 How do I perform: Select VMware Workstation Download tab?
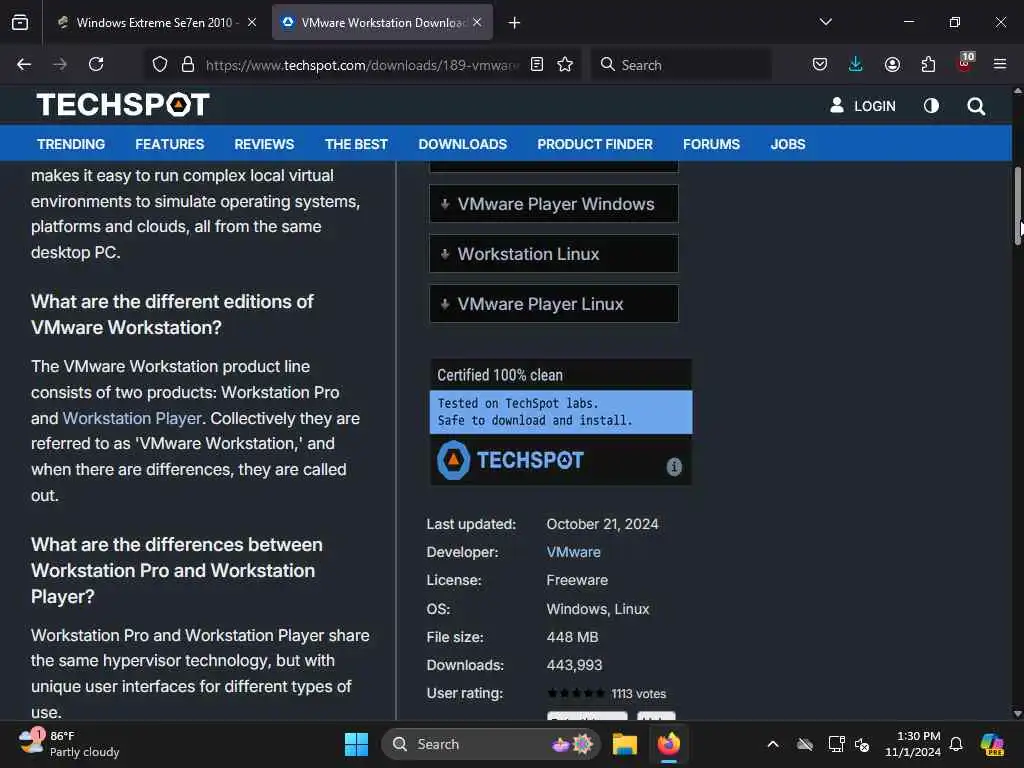[x=382, y=22]
